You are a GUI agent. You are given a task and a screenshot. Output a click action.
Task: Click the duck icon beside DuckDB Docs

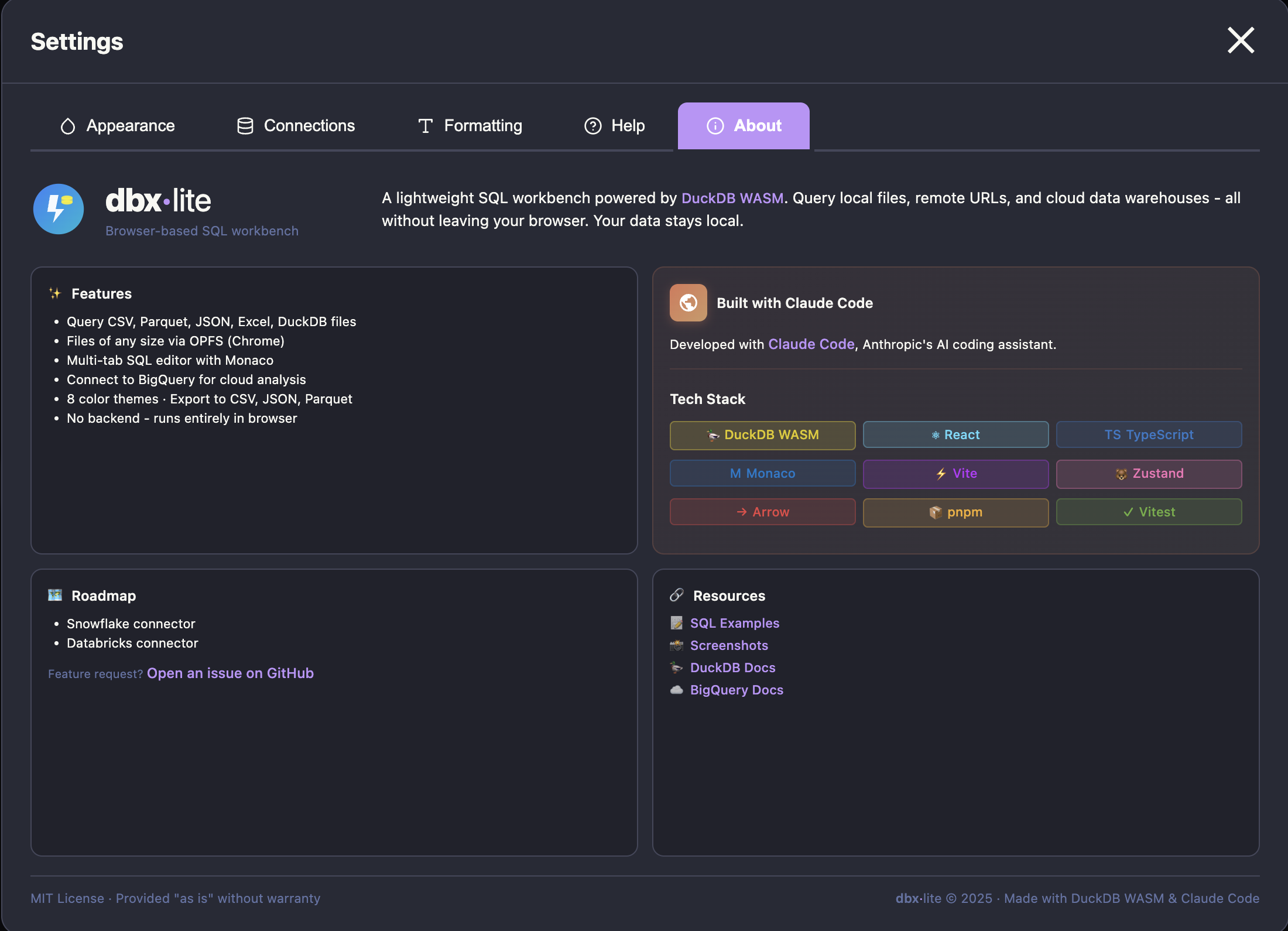tap(677, 668)
